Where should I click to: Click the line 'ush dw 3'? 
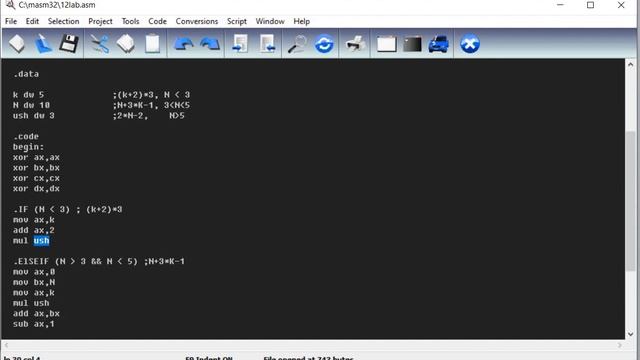click(33, 116)
